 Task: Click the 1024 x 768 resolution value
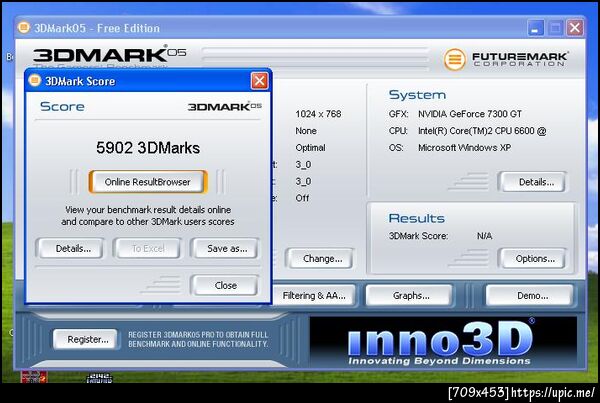[x=318, y=114]
